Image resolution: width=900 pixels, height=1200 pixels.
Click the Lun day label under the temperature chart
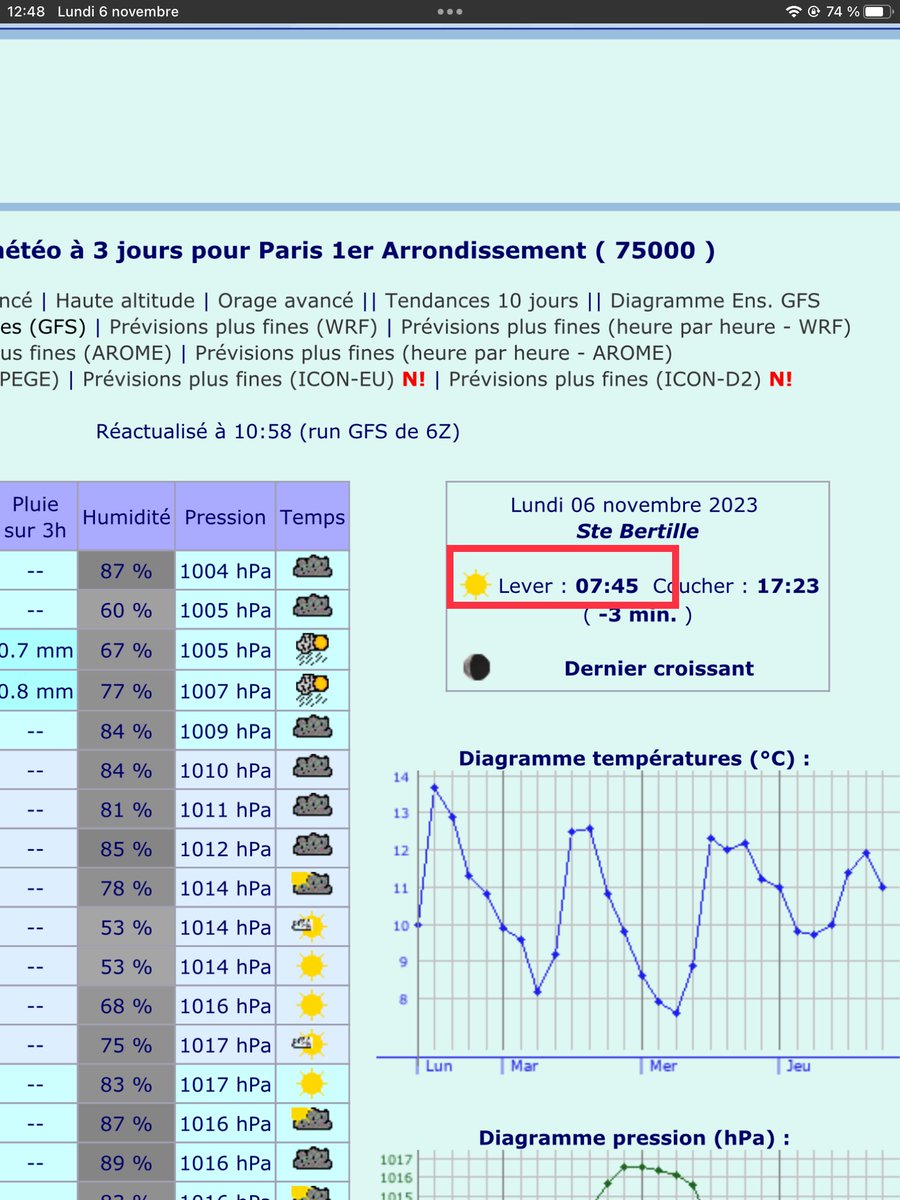pyautogui.click(x=439, y=1066)
